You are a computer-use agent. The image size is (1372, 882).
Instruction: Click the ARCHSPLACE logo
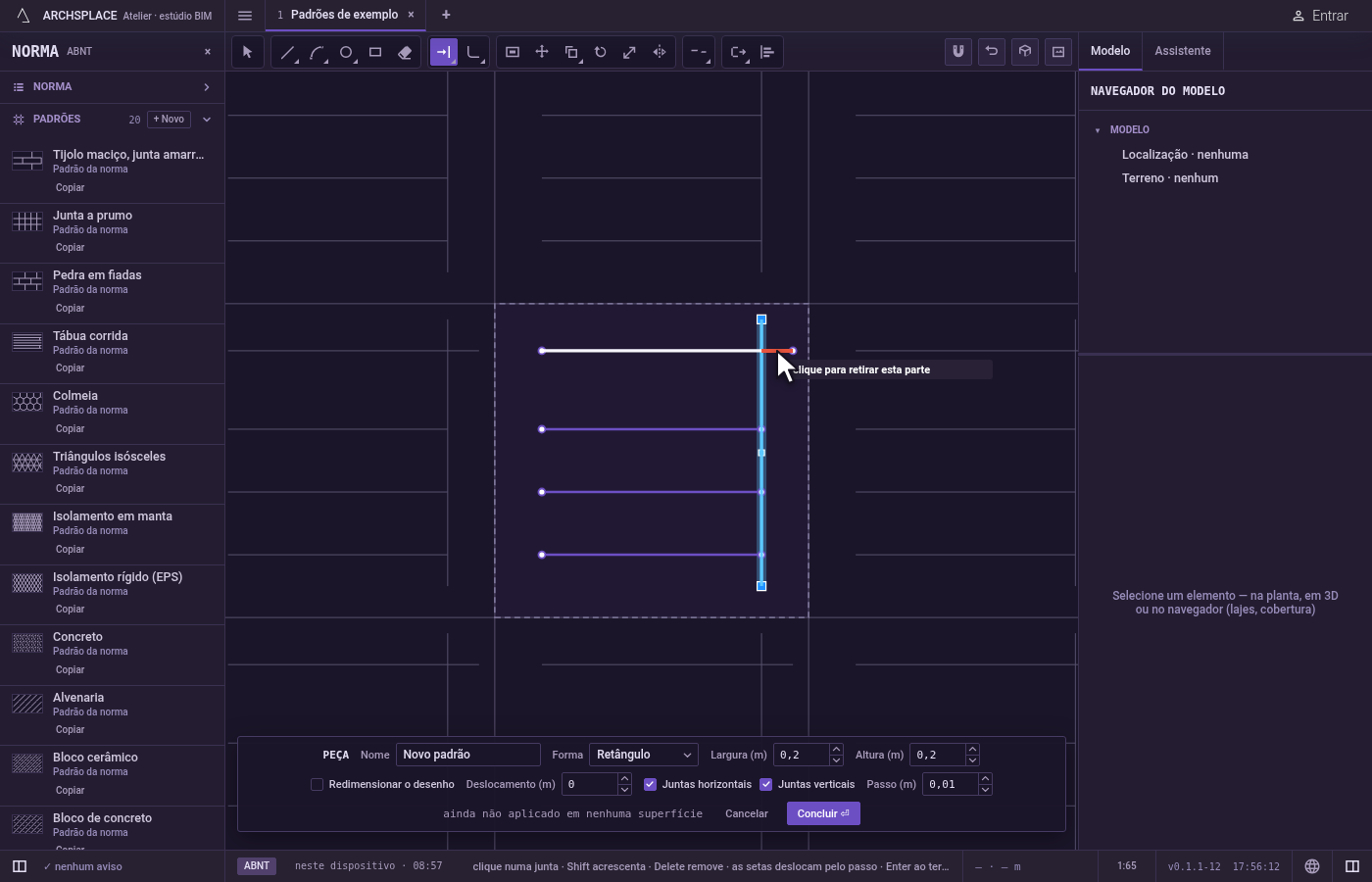(24, 16)
